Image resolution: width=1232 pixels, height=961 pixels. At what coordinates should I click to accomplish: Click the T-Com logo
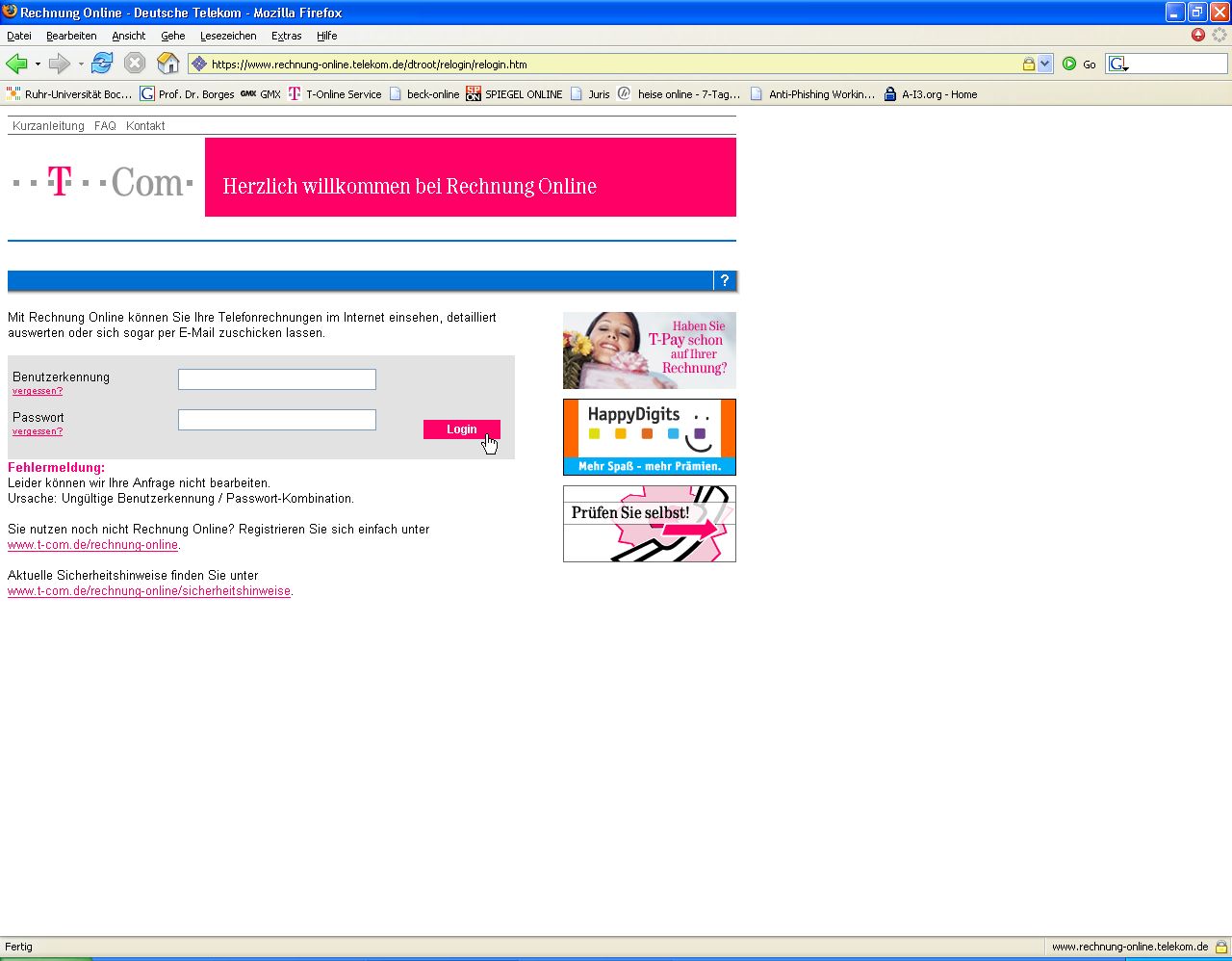coord(103,181)
